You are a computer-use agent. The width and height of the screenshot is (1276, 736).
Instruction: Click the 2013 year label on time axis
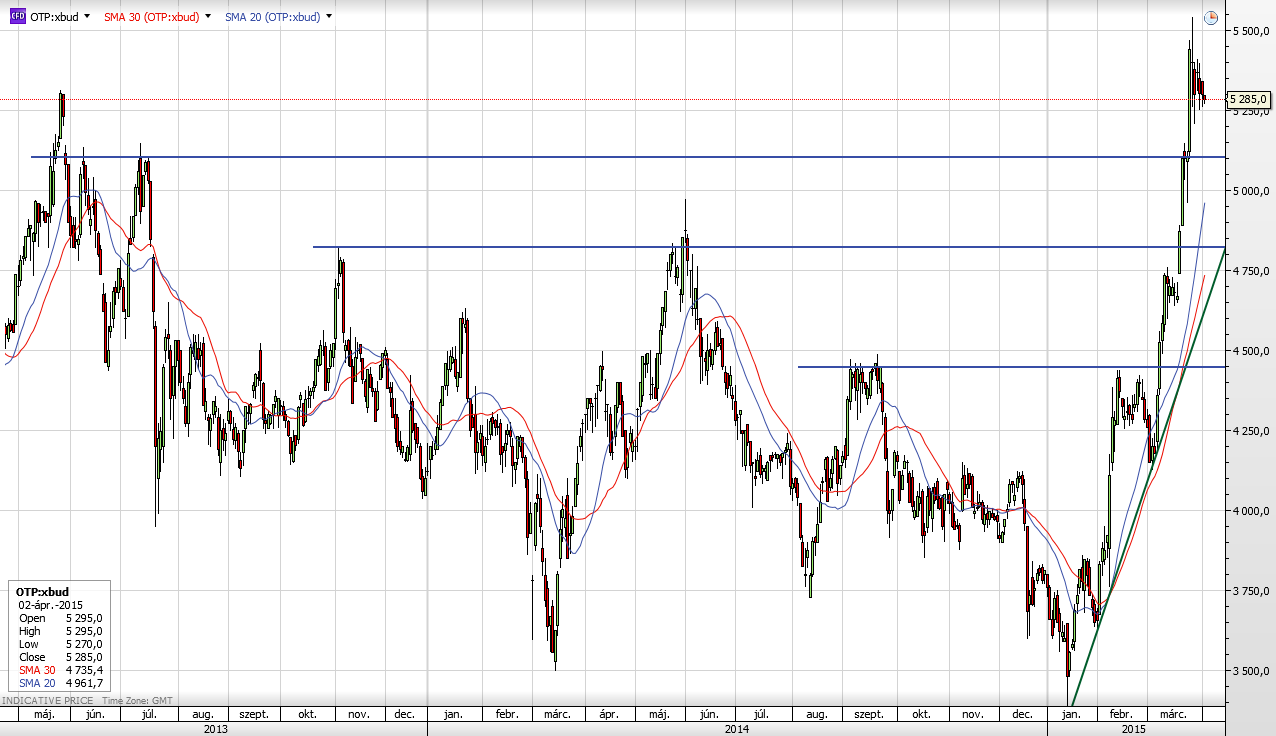(x=215, y=729)
